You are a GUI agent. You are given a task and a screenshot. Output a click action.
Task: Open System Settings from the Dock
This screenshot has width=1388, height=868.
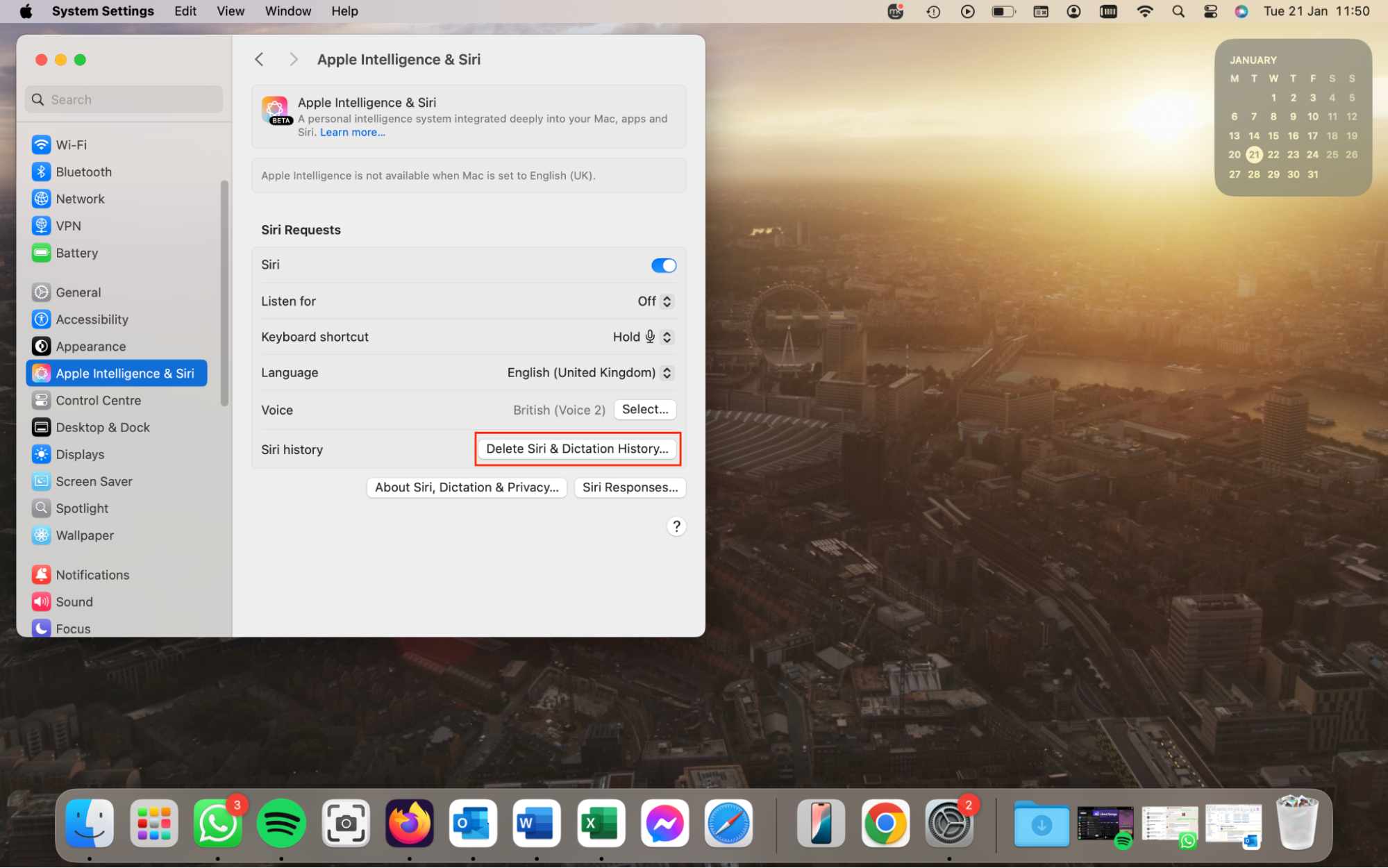[948, 824]
